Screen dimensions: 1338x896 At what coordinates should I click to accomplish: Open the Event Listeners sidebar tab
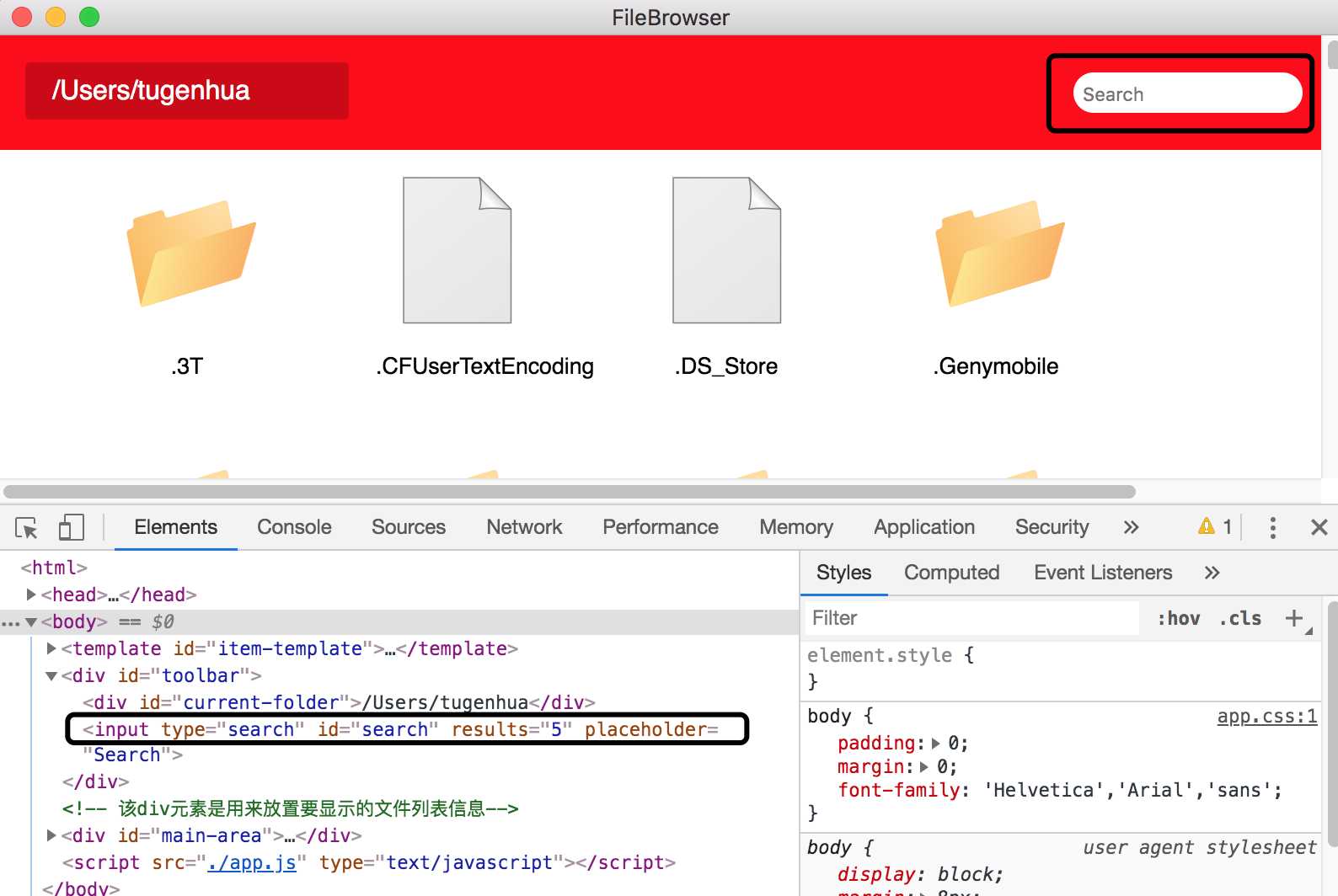[1103, 573]
